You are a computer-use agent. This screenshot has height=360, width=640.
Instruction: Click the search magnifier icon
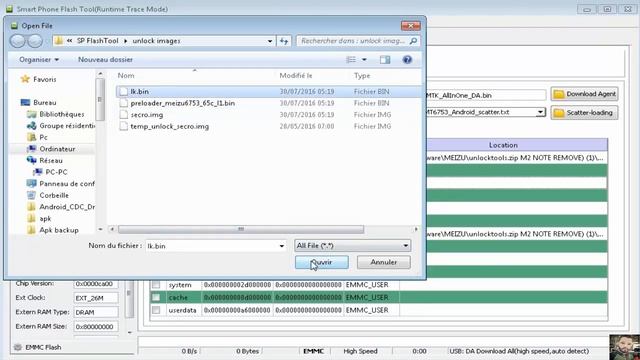point(413,41)
